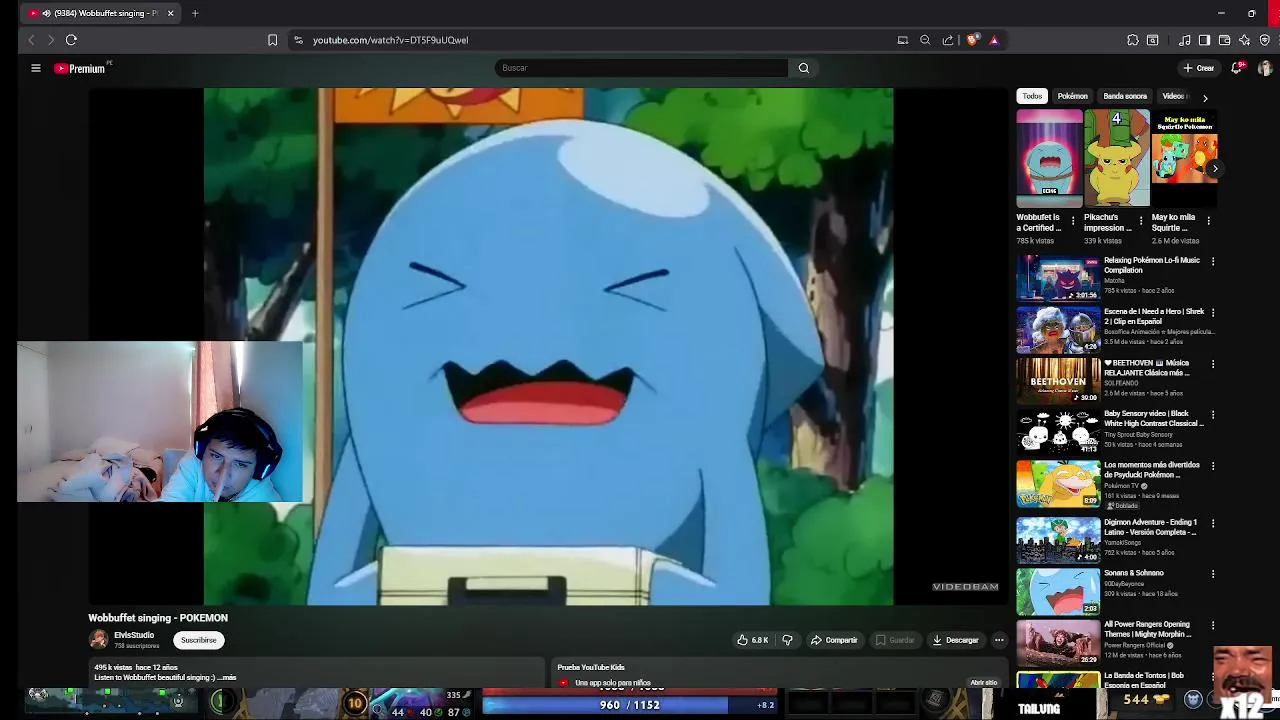1280x720 pixels.
Task: Go back with the browser back arrow
Action: pos(31,40)
